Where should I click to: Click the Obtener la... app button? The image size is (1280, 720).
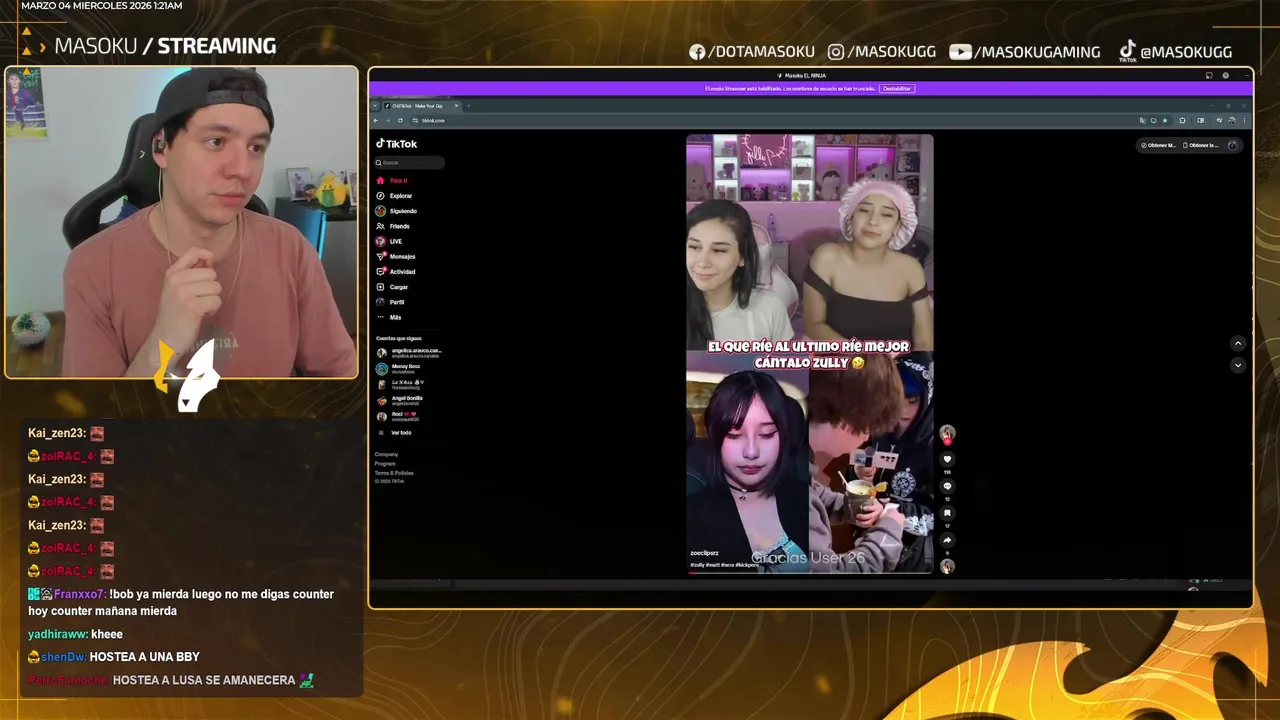(x=1200, y=145)
